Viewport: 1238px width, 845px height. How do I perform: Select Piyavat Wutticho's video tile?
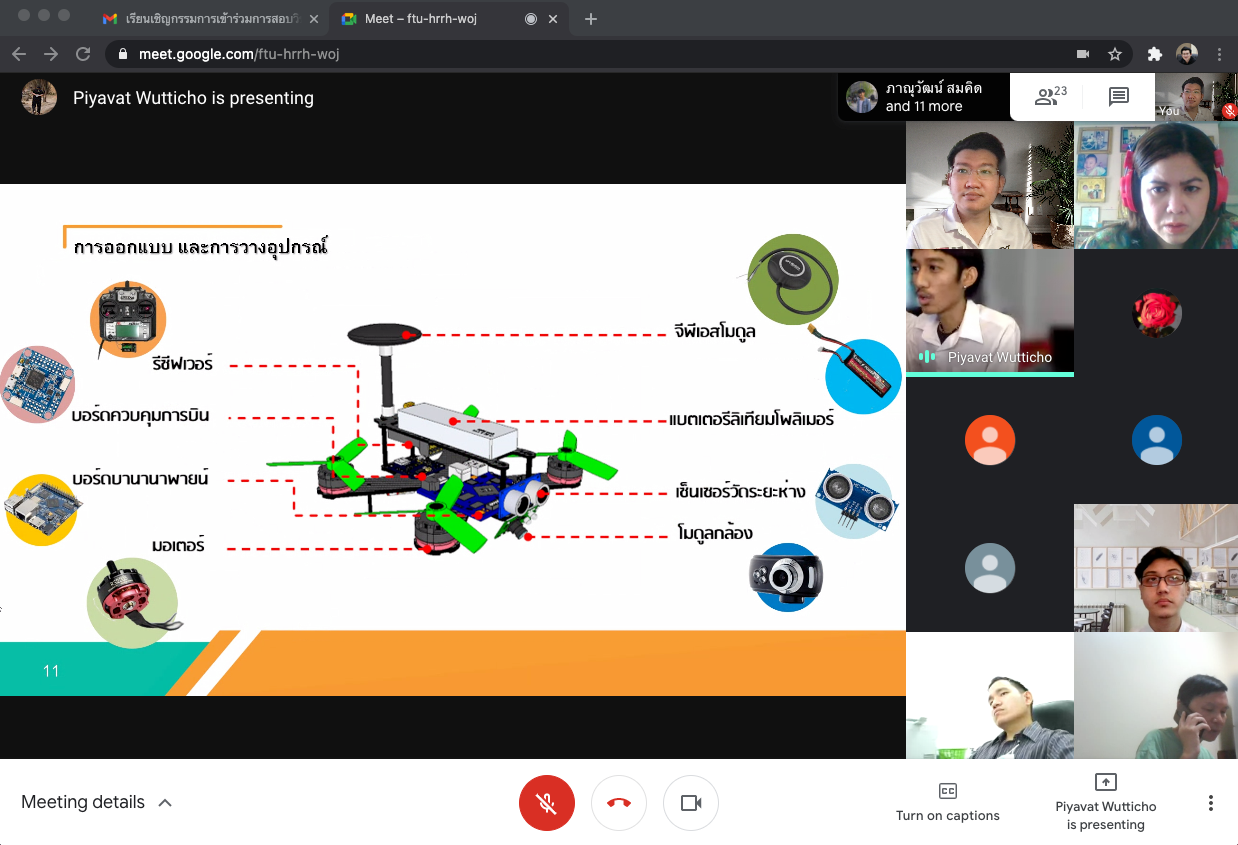tap(989, 311)
